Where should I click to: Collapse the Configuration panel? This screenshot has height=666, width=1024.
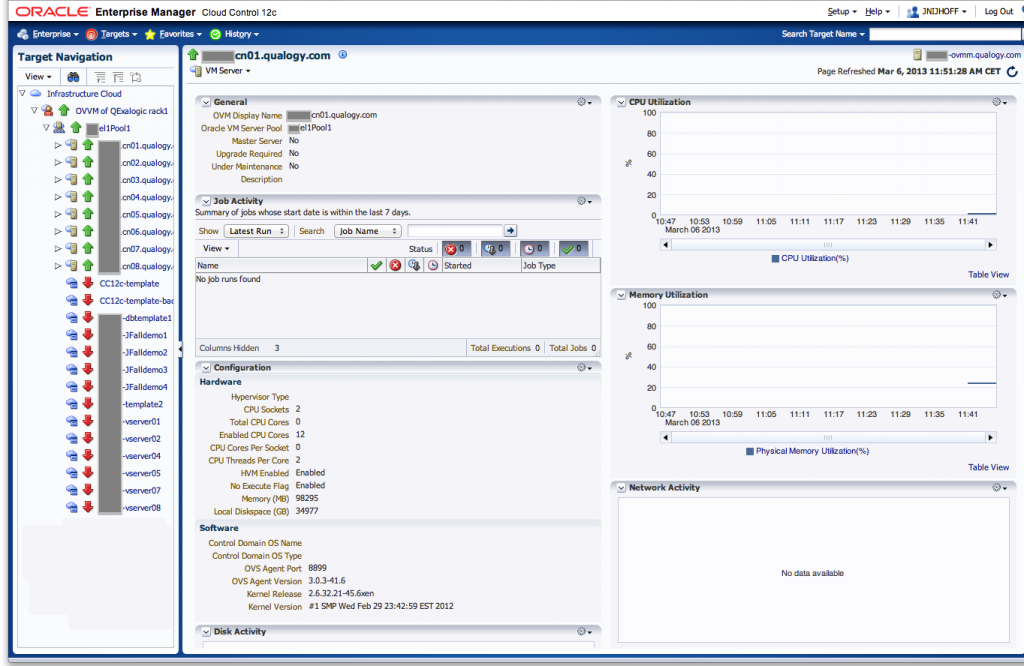click(206, 368)
